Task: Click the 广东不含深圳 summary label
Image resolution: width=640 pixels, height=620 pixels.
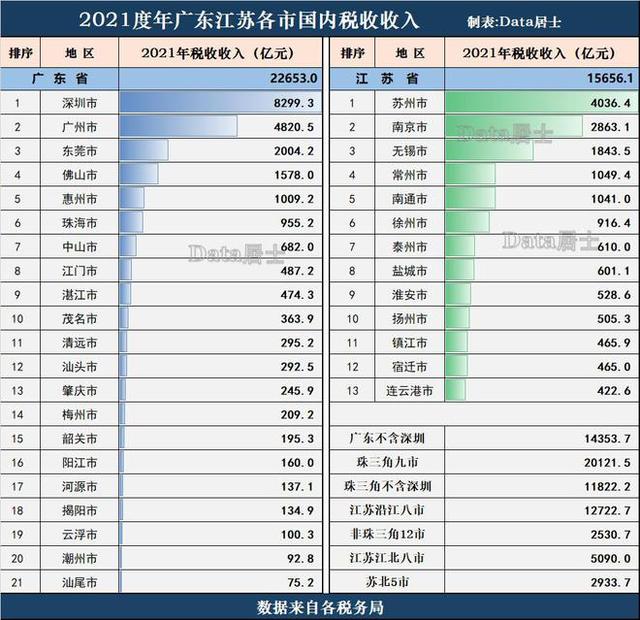Action: click(385, 438)
